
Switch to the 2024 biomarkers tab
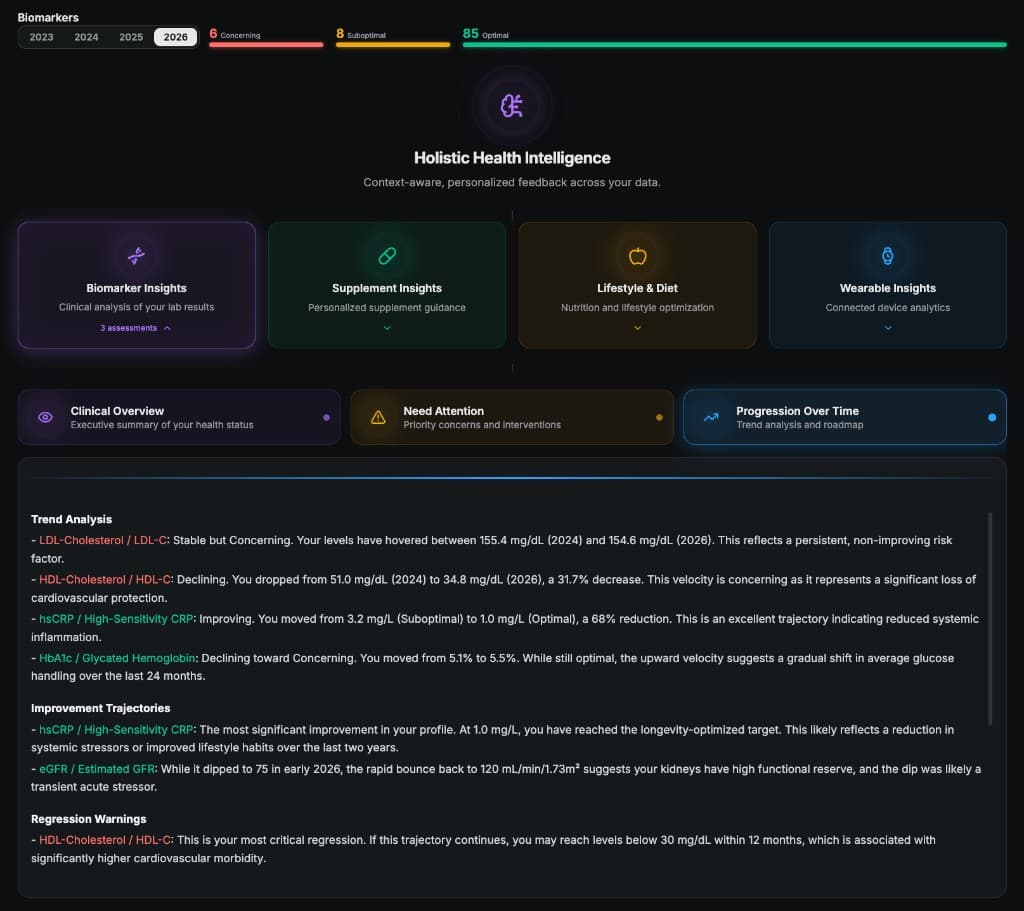tap(86, 36)
